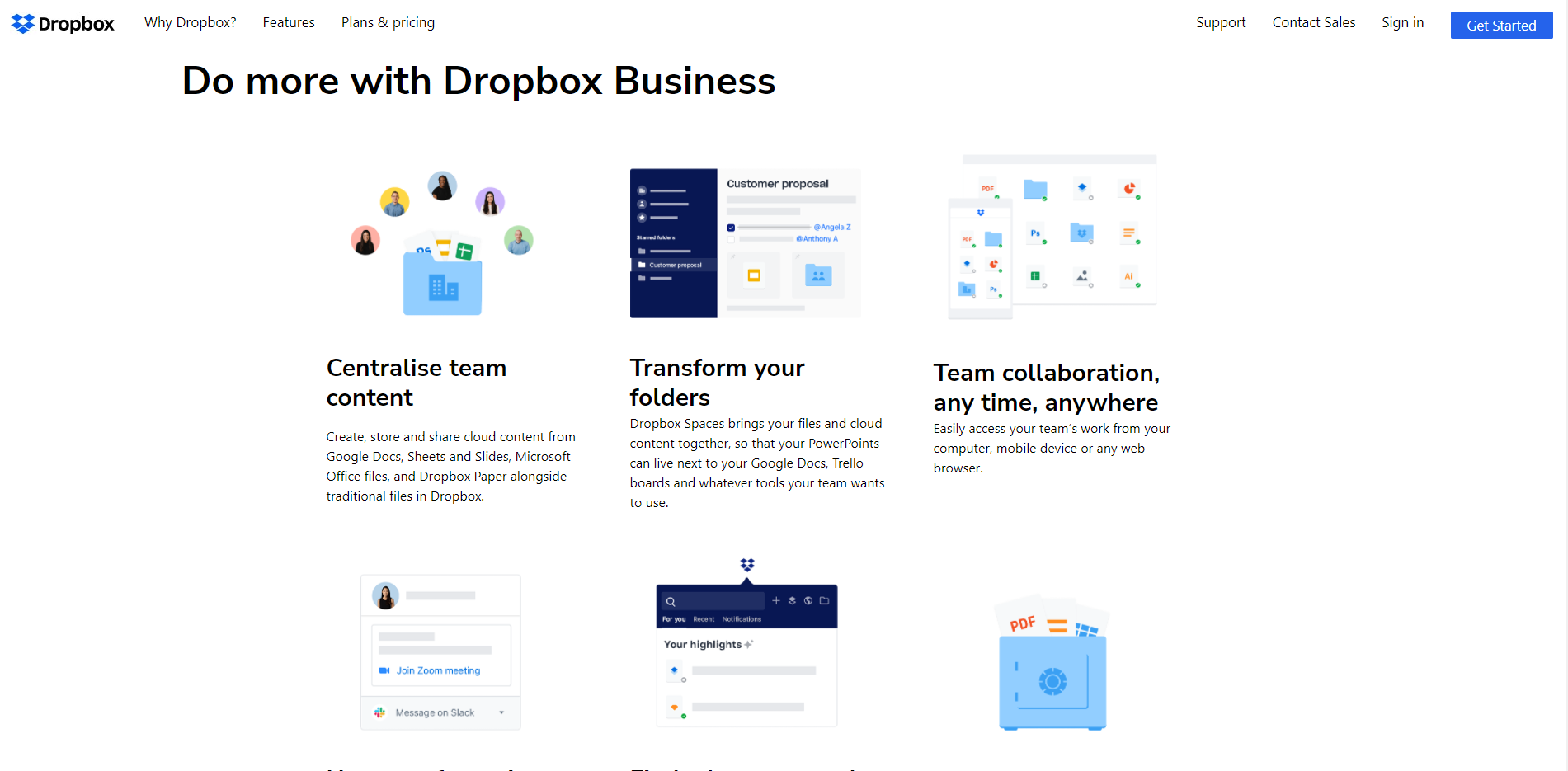Switch to the Recent tab
The width and height of the screenshot is (1568, 771).
(704, 619)
